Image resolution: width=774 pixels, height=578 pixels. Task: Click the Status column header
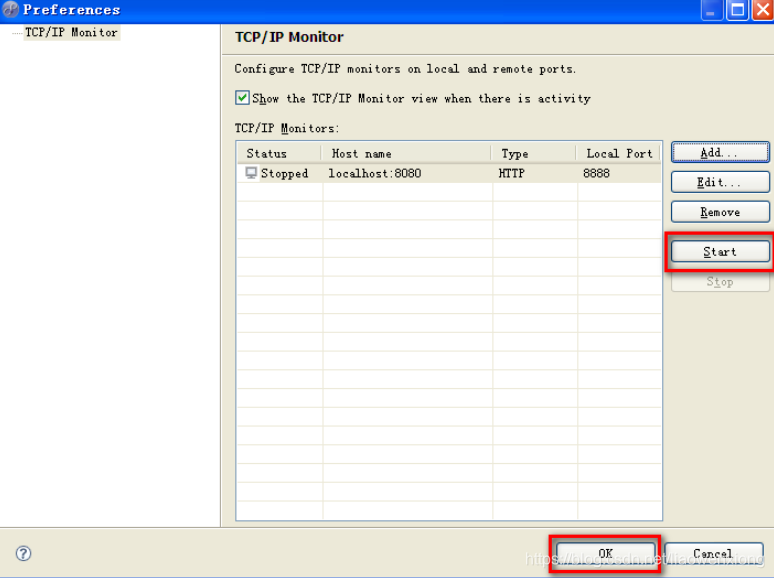coord(279,154)
